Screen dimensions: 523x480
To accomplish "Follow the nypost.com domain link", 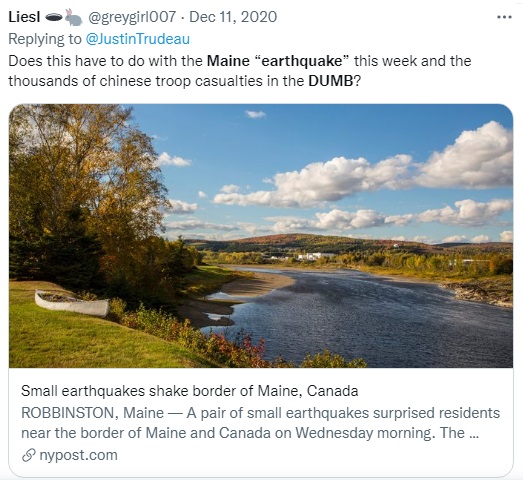I will point(78,455).
